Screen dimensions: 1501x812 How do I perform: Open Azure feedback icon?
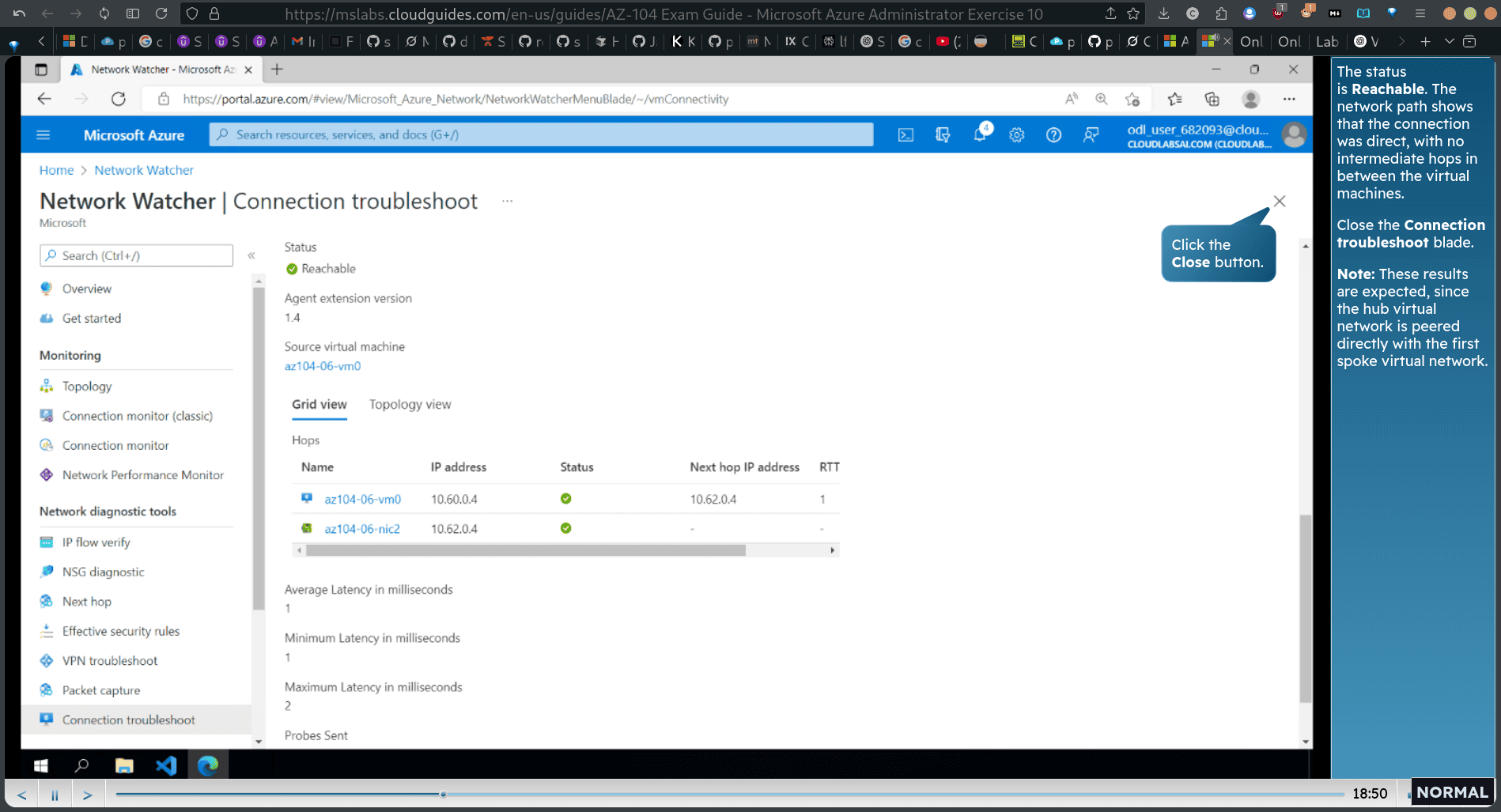[1091, 135]
